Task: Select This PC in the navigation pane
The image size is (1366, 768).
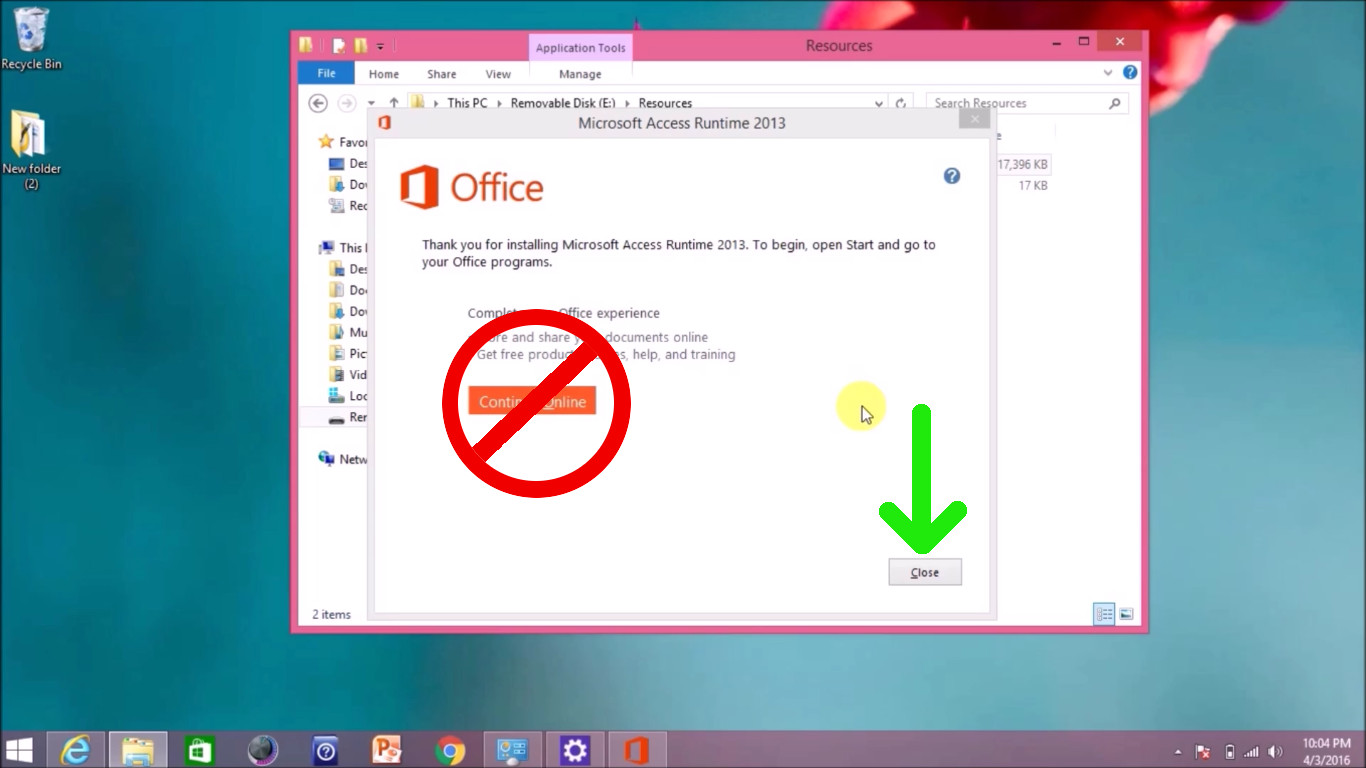Action: tap(343, 247)
